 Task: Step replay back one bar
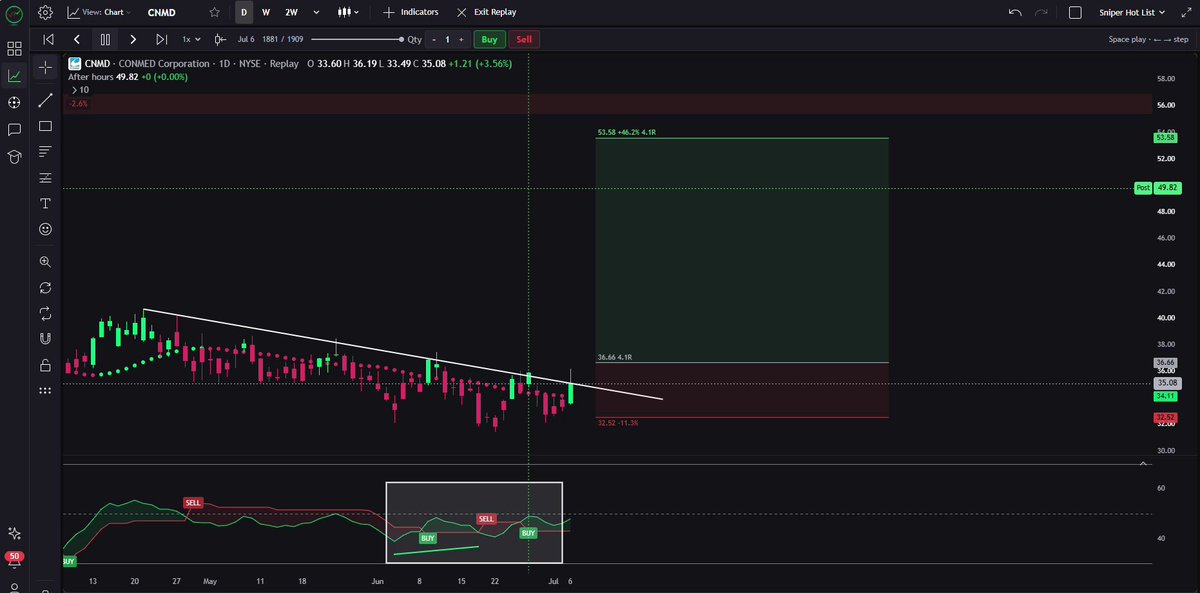point(77,39)
